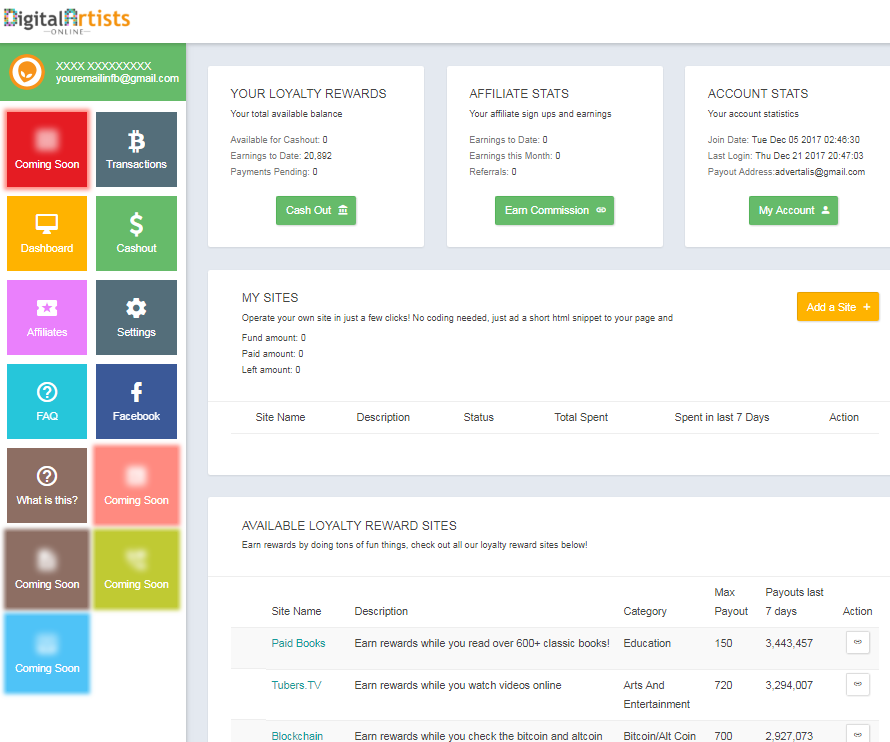
Task: Click the 'Earnings this Month: 0' text
Action: [x=515, y=156]
